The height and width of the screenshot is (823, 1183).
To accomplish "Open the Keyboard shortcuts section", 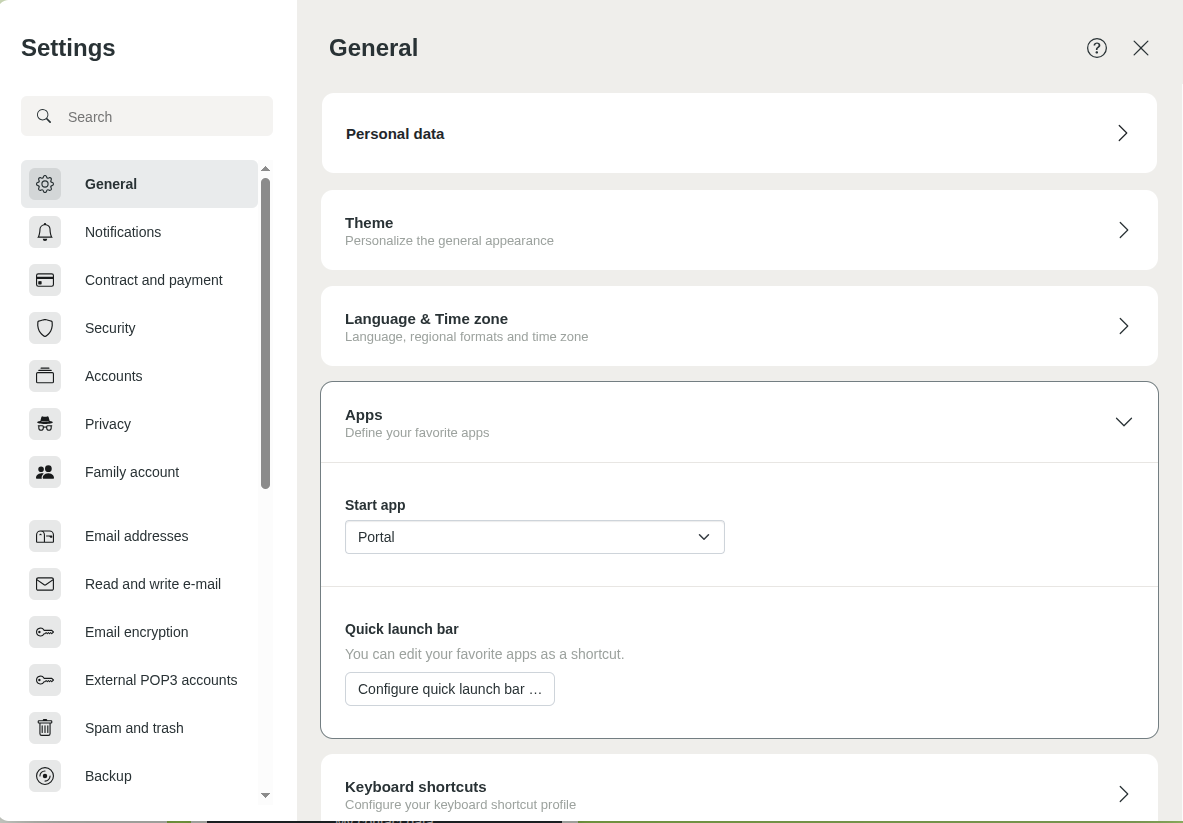I will pyautogui.click(x=739, y=793).
